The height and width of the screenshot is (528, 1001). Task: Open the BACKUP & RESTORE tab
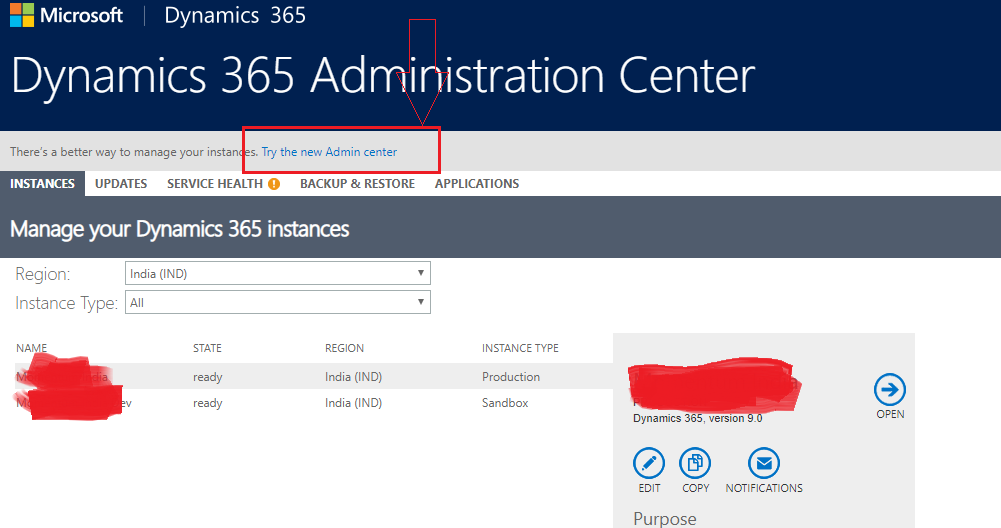[357, 184]
